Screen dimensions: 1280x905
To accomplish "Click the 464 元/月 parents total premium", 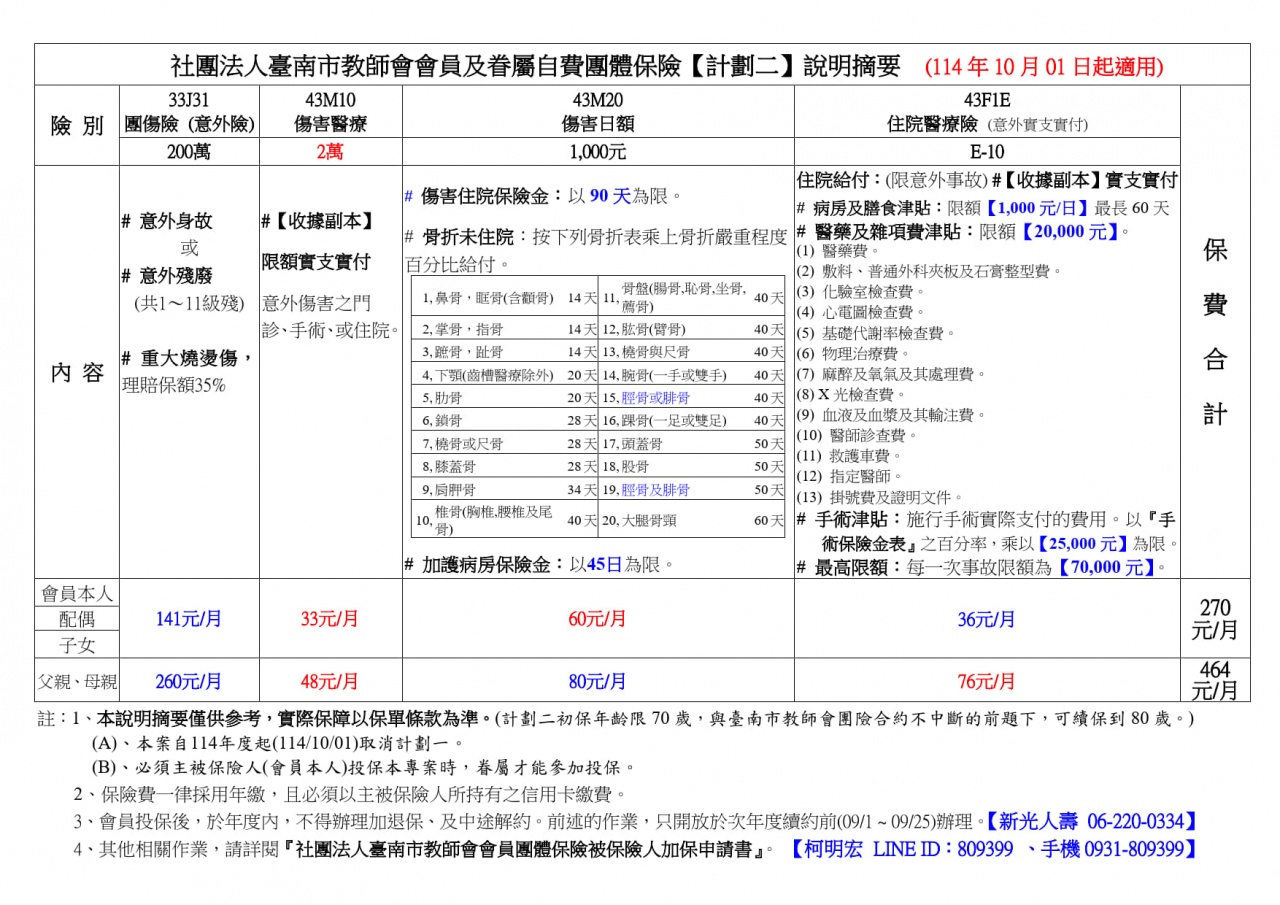I will [1214, 680].
